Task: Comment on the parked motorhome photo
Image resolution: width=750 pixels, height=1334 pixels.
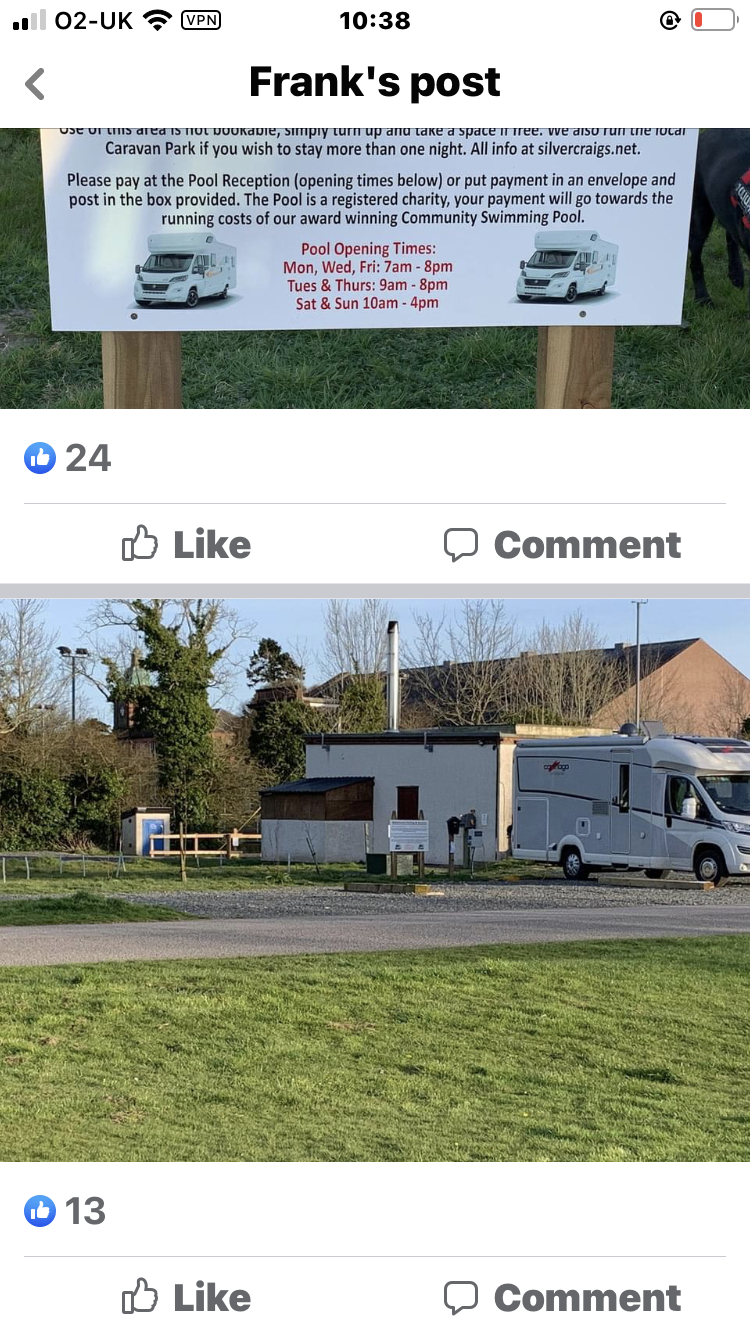Action: [562, 1298]
